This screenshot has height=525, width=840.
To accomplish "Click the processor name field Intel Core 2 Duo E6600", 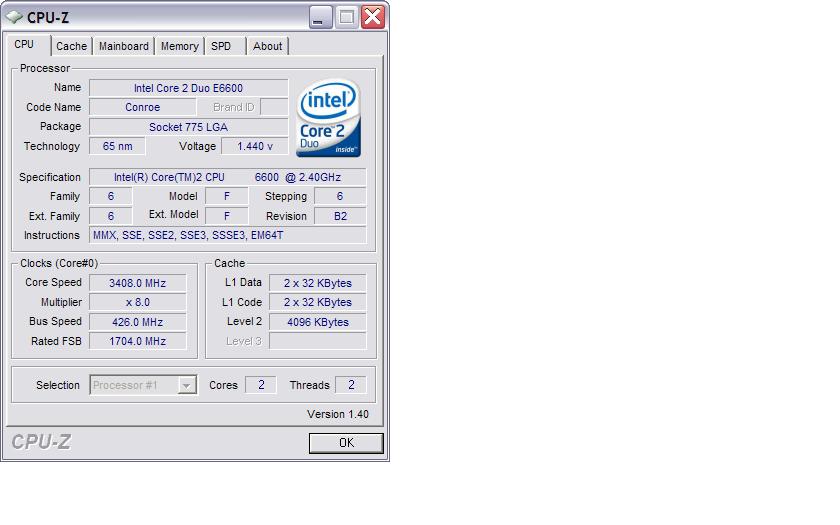I will coord(189,88).
